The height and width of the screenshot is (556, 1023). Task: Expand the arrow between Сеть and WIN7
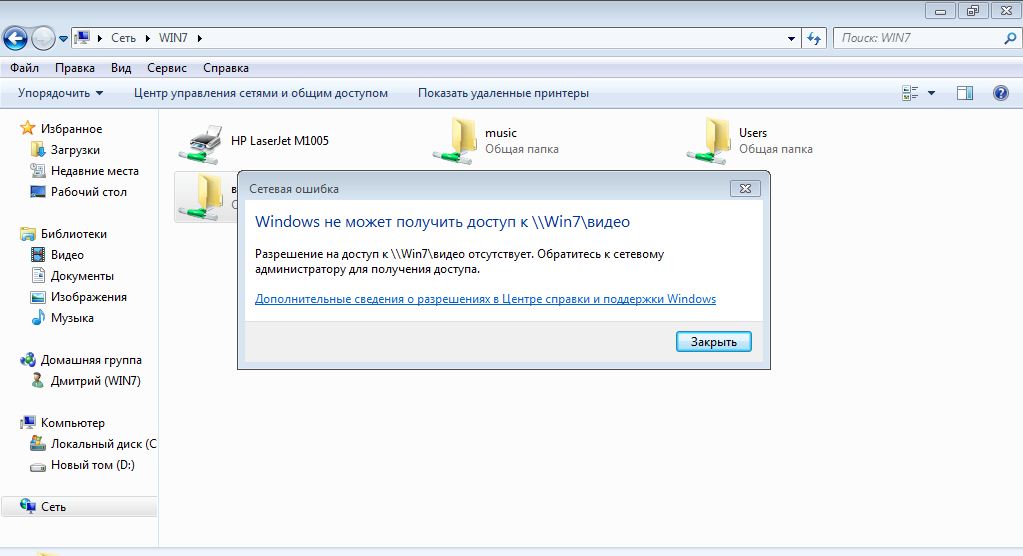click(x=148, y=39)
